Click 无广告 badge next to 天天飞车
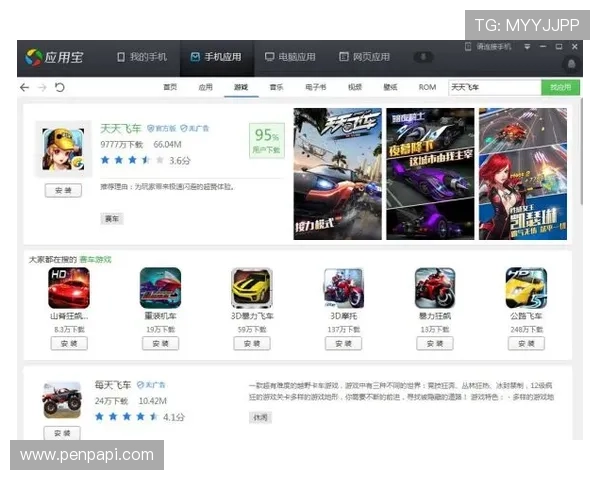Viewport: 600px width, 480px height. click(x=195, y=129)
